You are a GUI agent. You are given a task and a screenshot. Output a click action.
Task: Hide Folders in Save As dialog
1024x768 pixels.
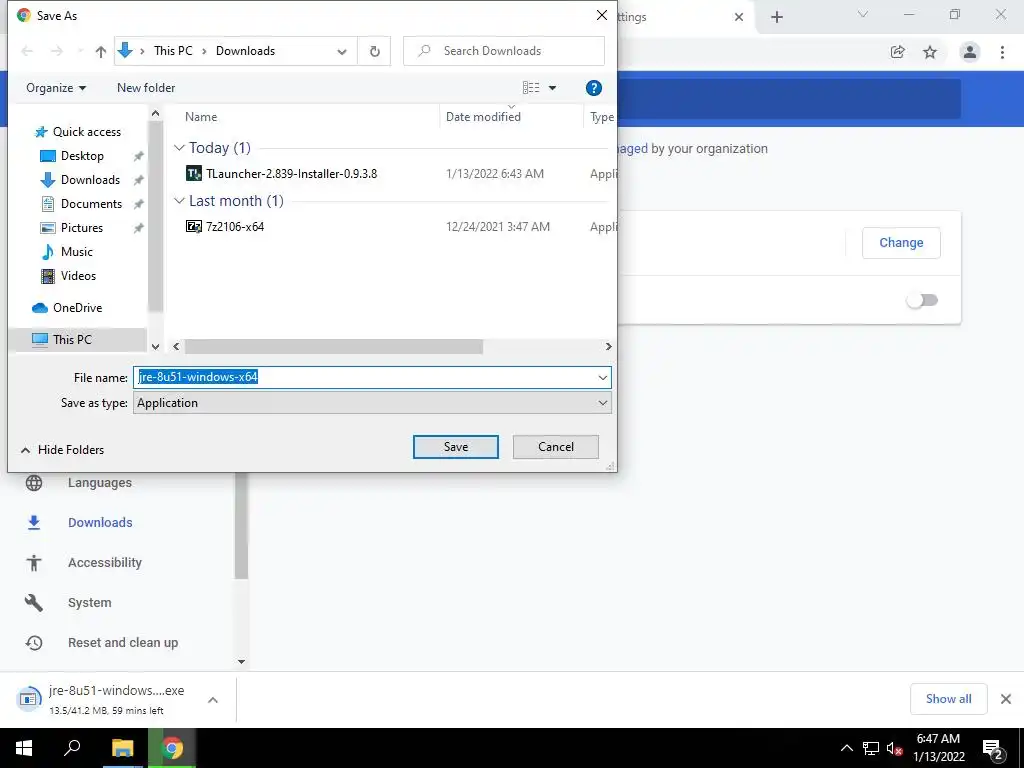click(x=63, y=450)
